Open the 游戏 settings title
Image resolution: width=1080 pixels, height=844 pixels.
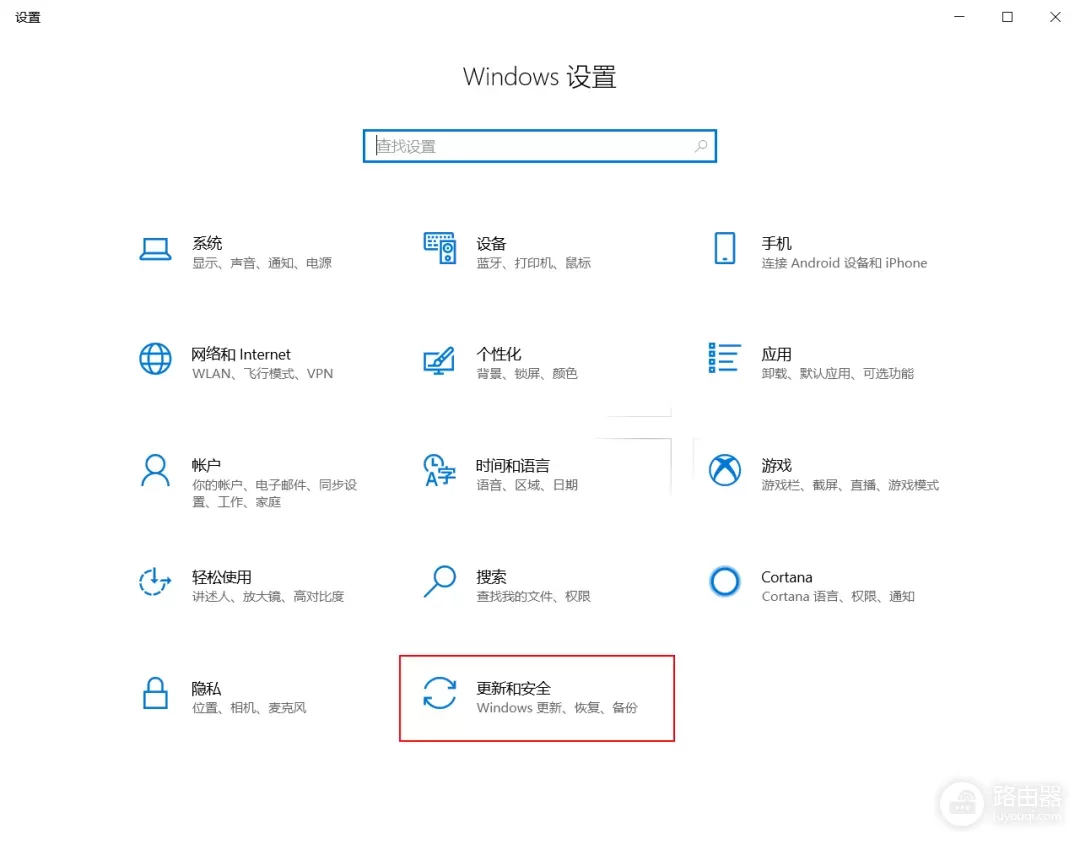click(776, 466)
